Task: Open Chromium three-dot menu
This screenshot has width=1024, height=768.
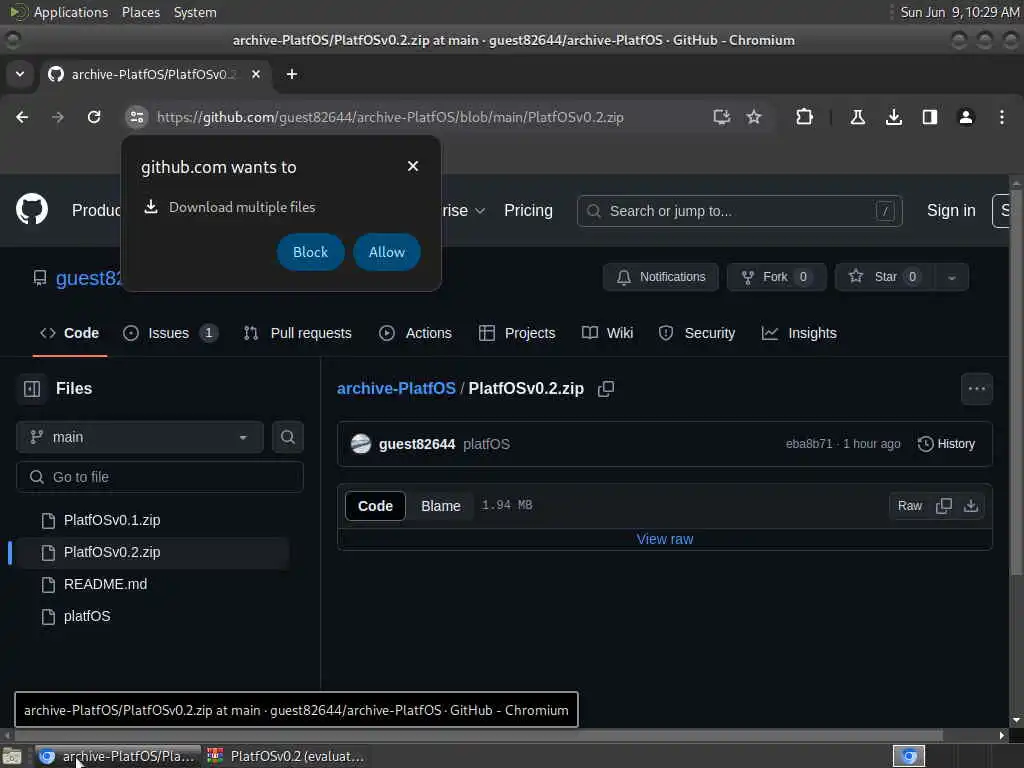Action: click(1001, 117)
